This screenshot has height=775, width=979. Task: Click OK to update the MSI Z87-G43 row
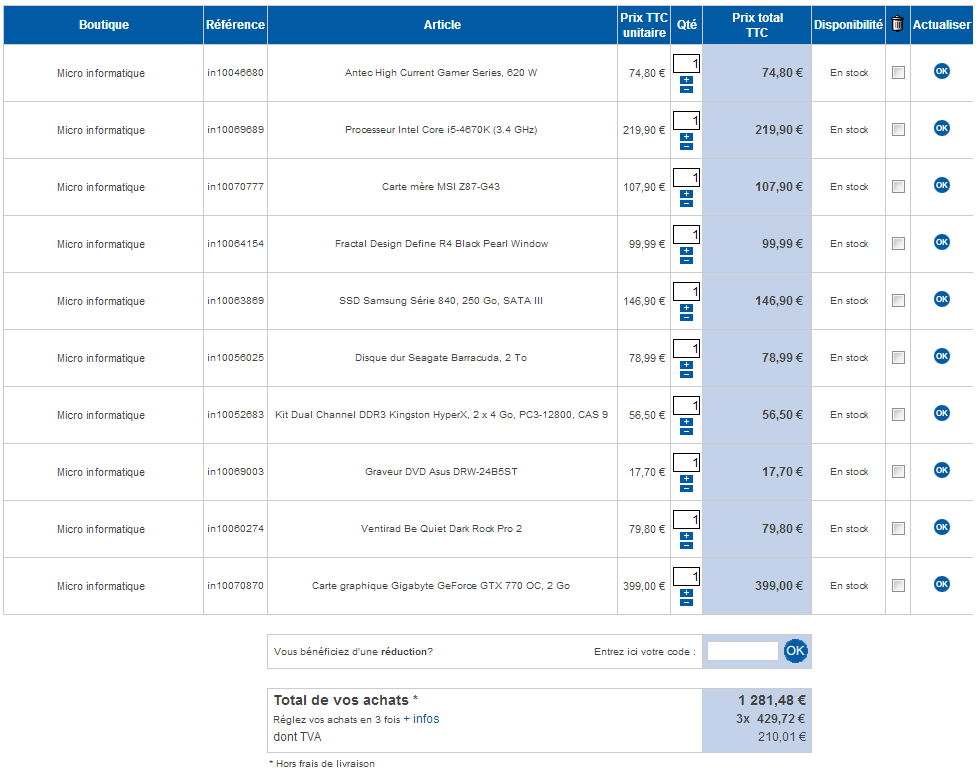point(942,185)
